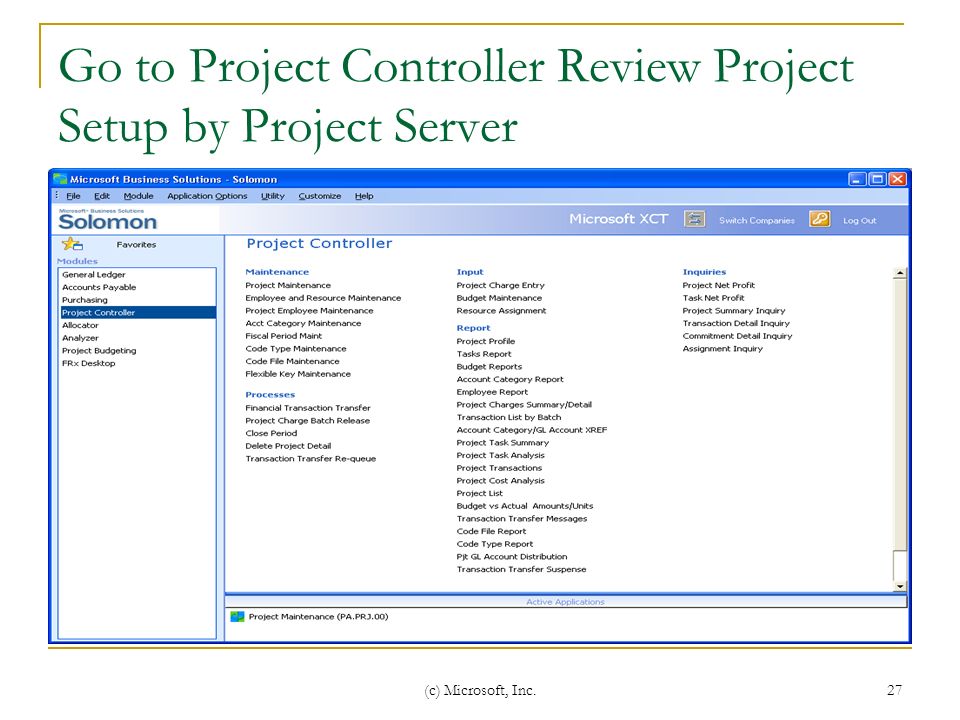Open Project Charge Entry input

tap(500, 285)
